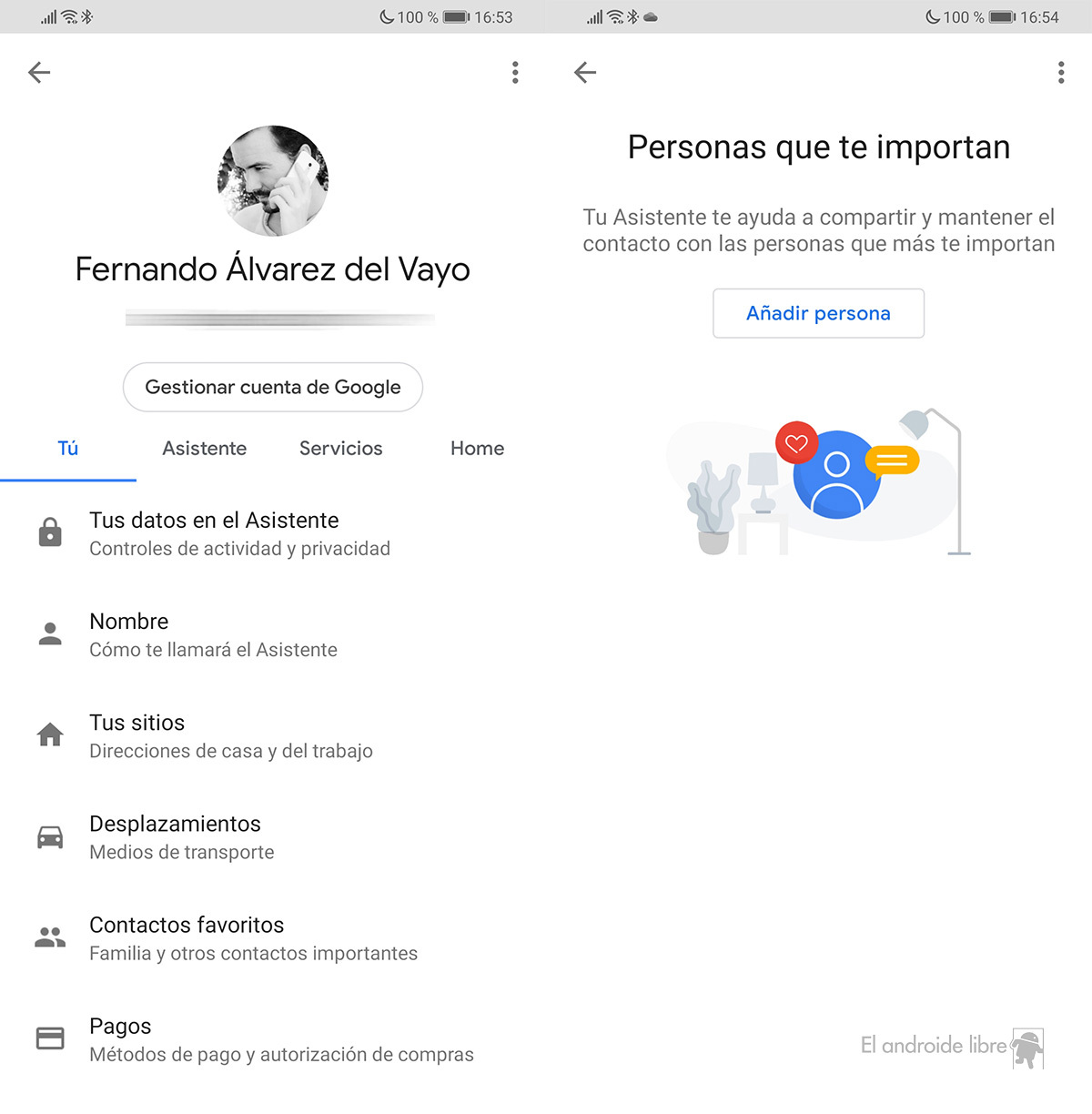This screenshot has width=1092, height=1114.
Task: Open Tus datos en el Asistente
Action: [x=273, y=533]
